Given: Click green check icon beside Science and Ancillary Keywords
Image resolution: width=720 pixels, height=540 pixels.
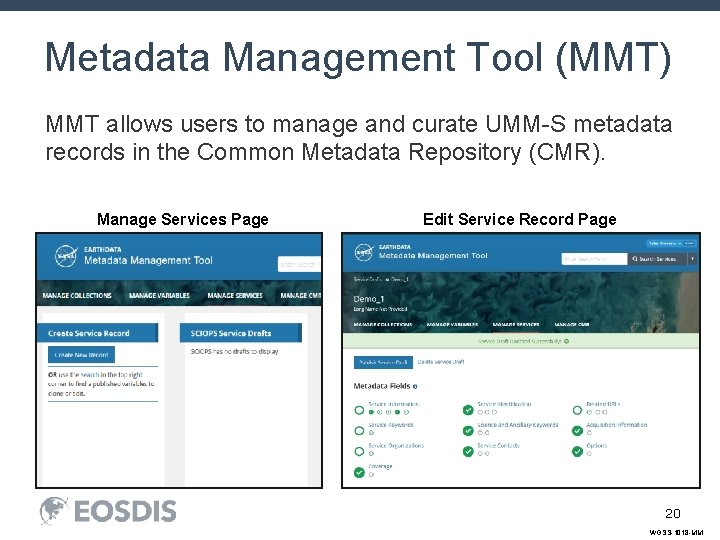Looking at the screenshot, I should [x=468, y=430].
